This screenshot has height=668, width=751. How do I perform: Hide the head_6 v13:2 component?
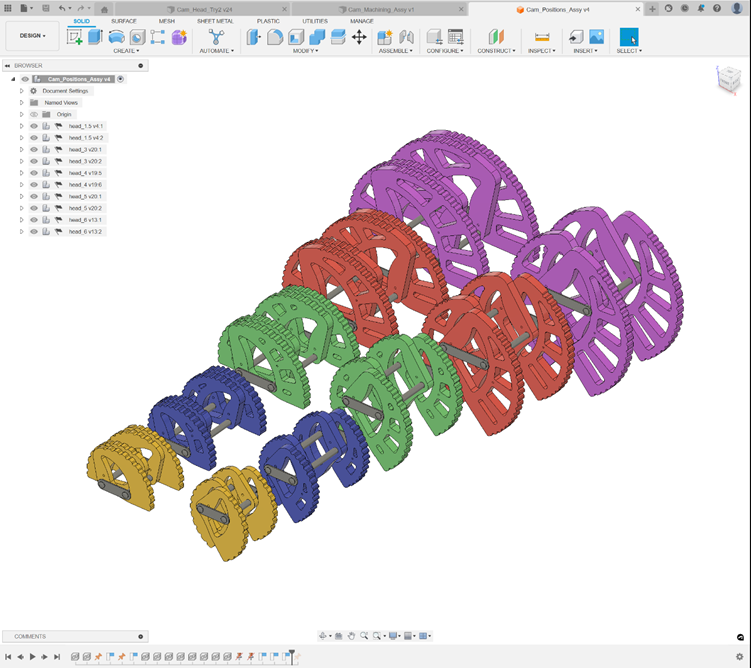[33, 231]
